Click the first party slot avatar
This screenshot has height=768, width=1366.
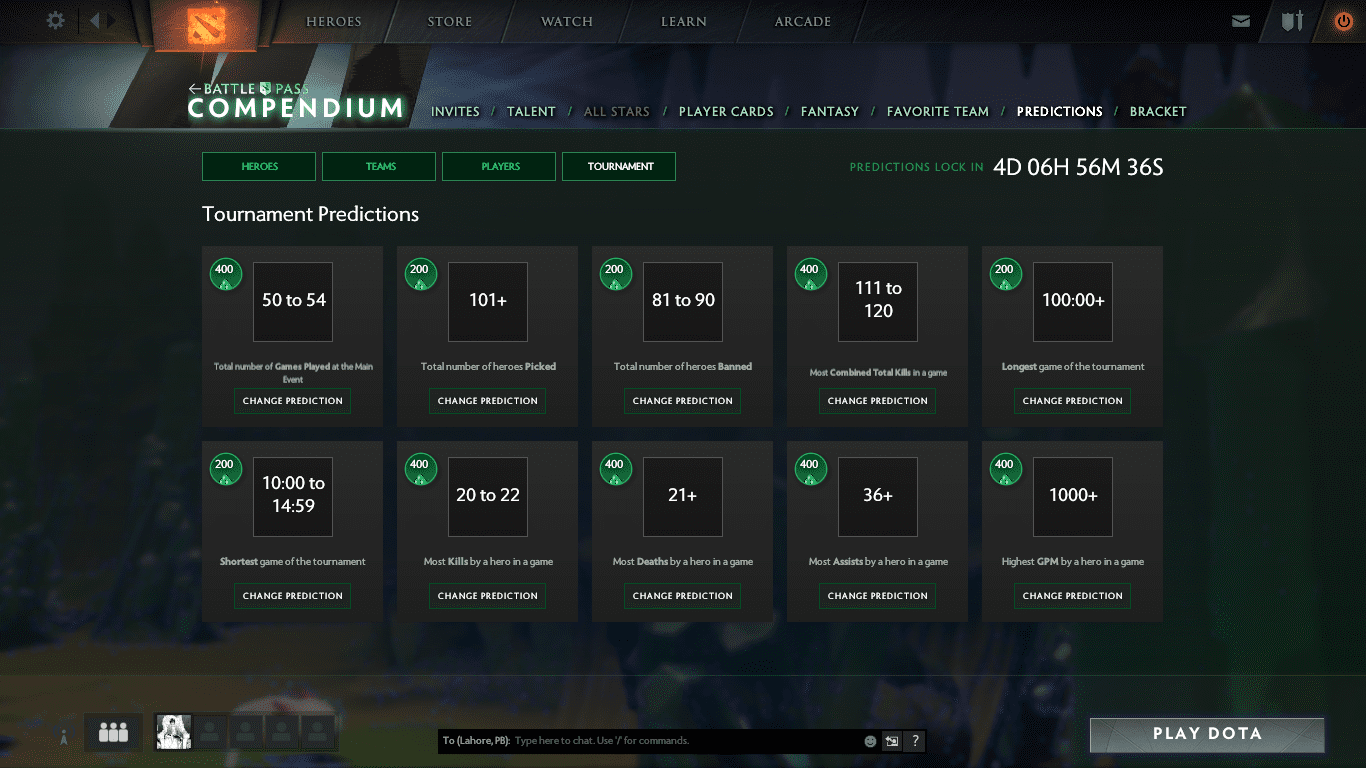tap(173, 732)
